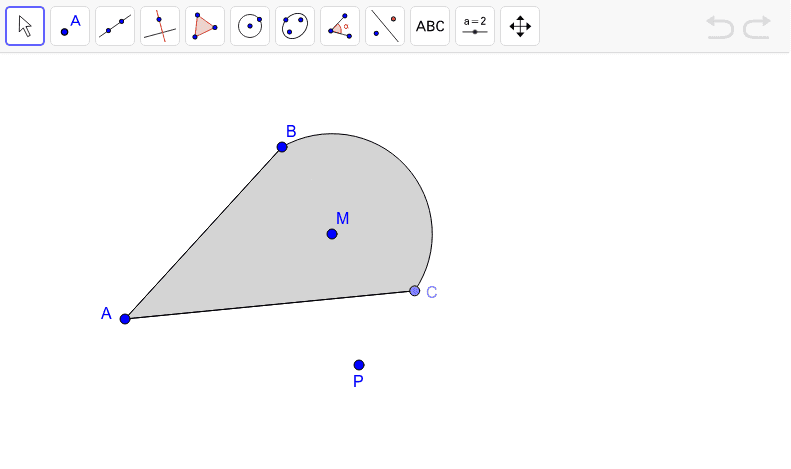
Task: Select the ABC Text tool
Action: pyautogui.click(x=430, y=26)
